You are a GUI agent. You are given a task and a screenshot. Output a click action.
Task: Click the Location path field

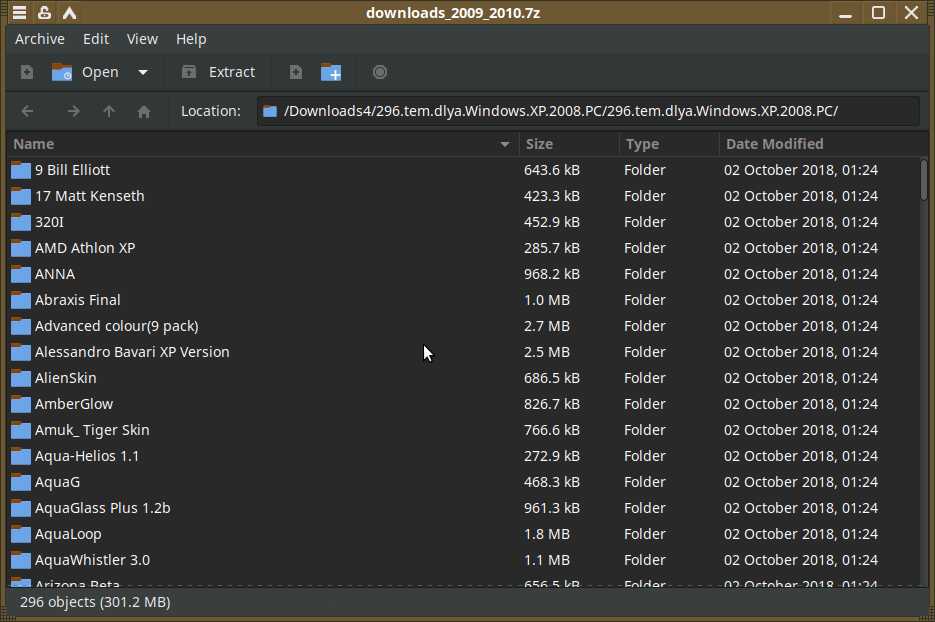[x=588, y=111]
